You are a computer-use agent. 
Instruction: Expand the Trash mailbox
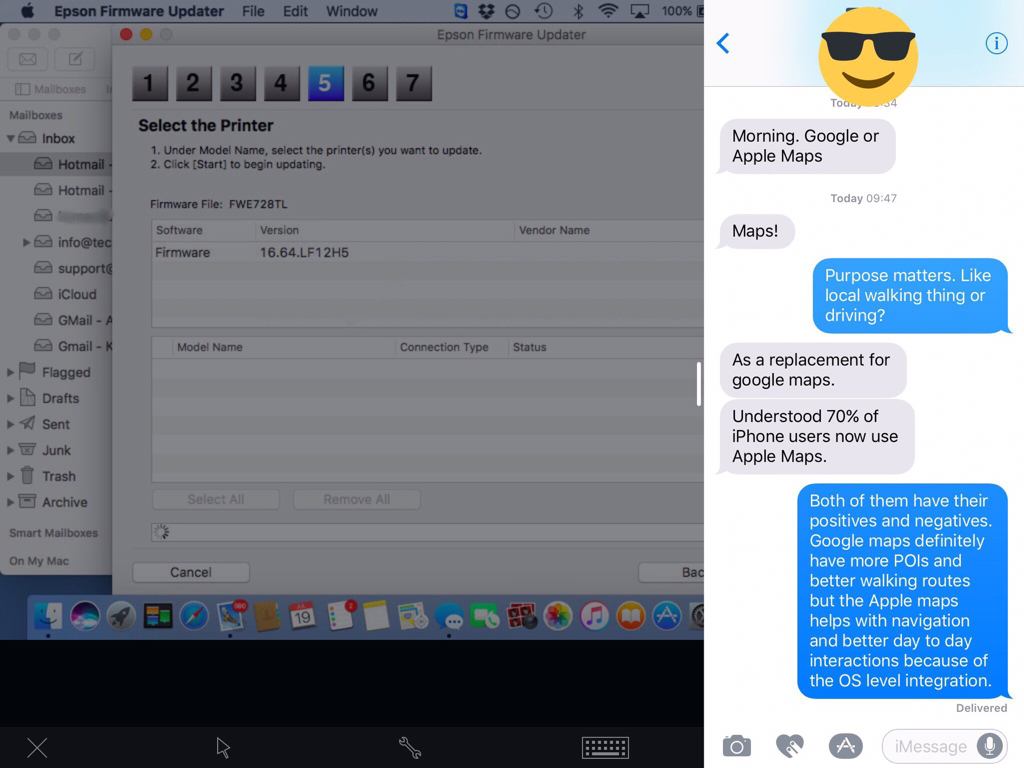(10, 477)
